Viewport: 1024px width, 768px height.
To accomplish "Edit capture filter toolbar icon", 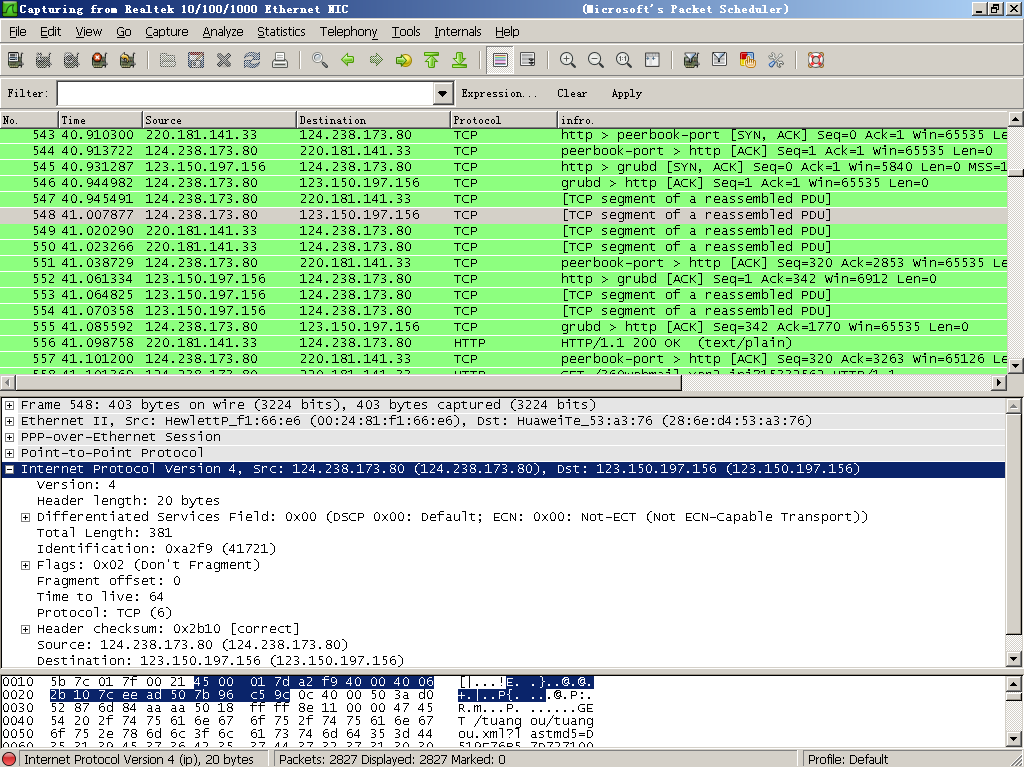I will pos(692,60).
